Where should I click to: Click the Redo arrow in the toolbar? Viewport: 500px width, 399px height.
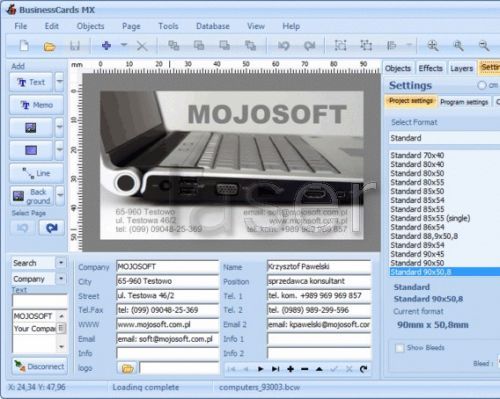pyautogui.click(x=309, y=45)
